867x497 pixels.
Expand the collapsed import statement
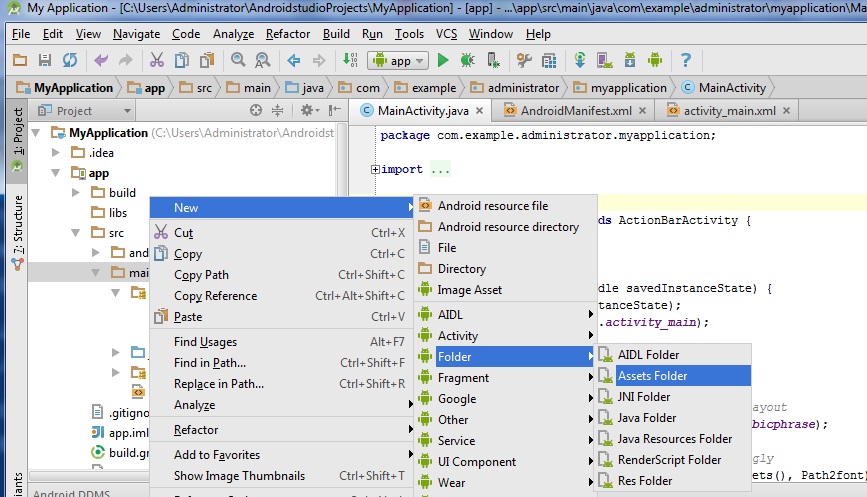coord(375,170)
